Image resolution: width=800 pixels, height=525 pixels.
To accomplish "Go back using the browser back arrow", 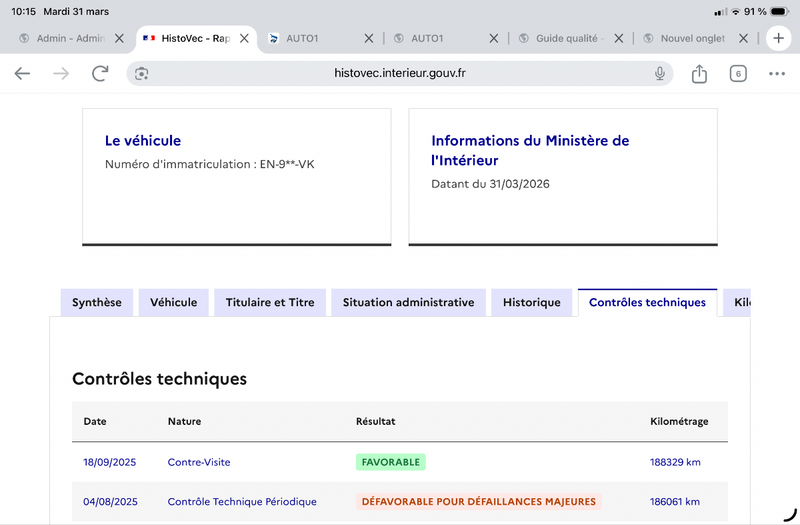I will point(22,73).
